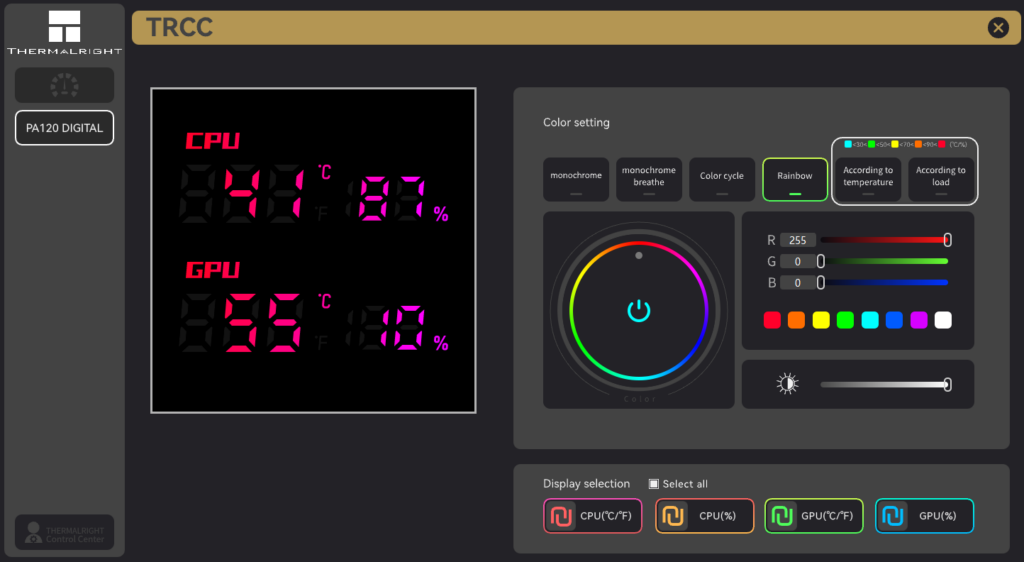Screen dimensions: 1024x562
Task: Click the Display selection label
Action: [586, 484]
